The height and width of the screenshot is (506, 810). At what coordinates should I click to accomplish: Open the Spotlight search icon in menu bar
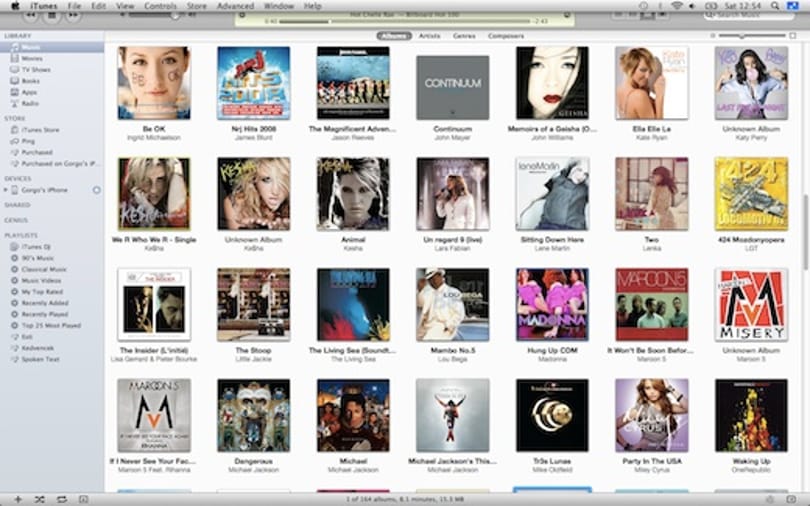pyautogui.click(x=775, y=6)
